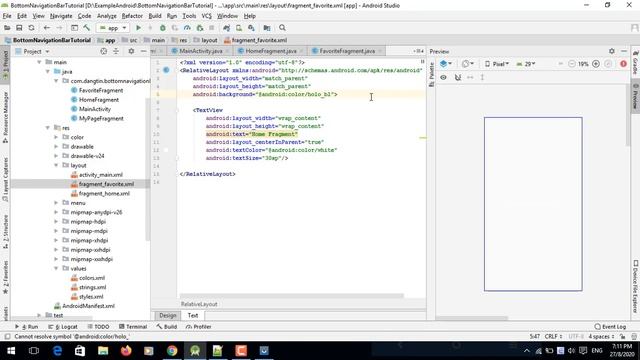Viewport: 640px width, 360px height.
Task: Open the Event Log
Action: click(610, 327)
